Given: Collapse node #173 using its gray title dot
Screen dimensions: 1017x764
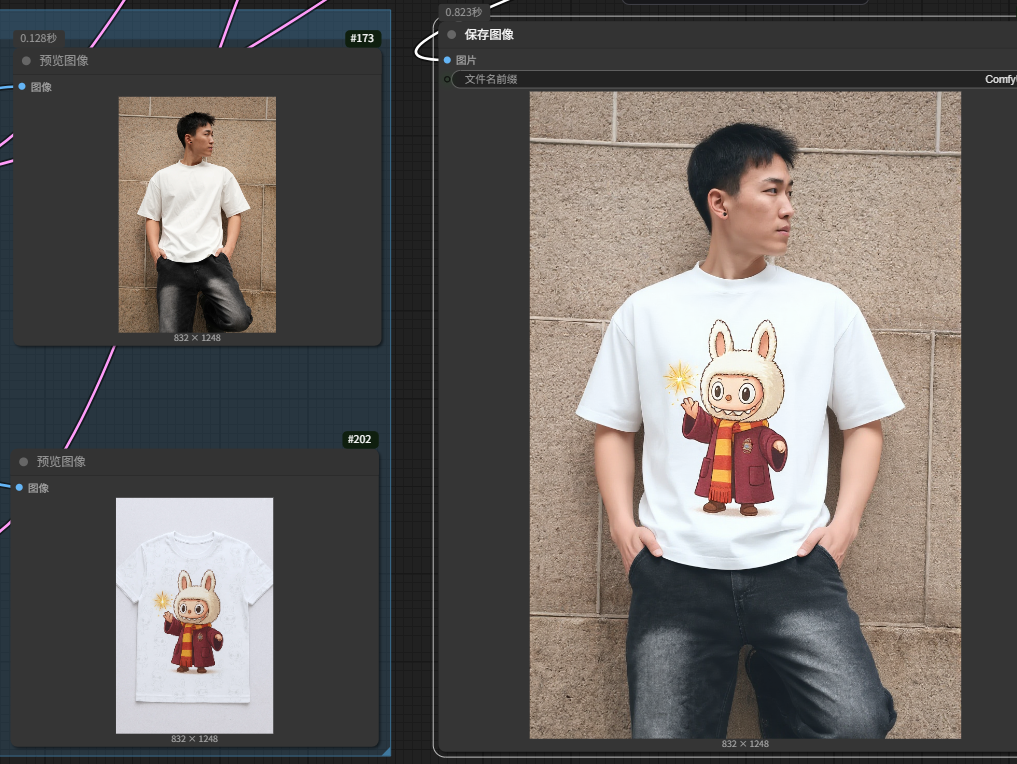Looking at the screenshot, I should click(x=26, y=60).
